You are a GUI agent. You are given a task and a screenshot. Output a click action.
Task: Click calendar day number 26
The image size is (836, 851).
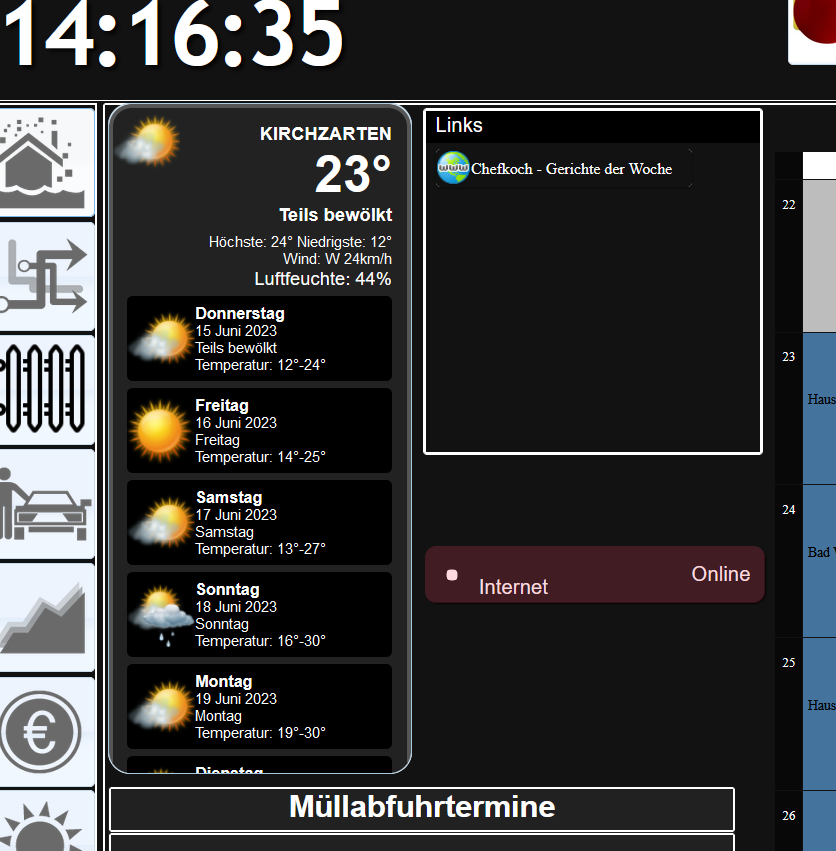(789, 816)
